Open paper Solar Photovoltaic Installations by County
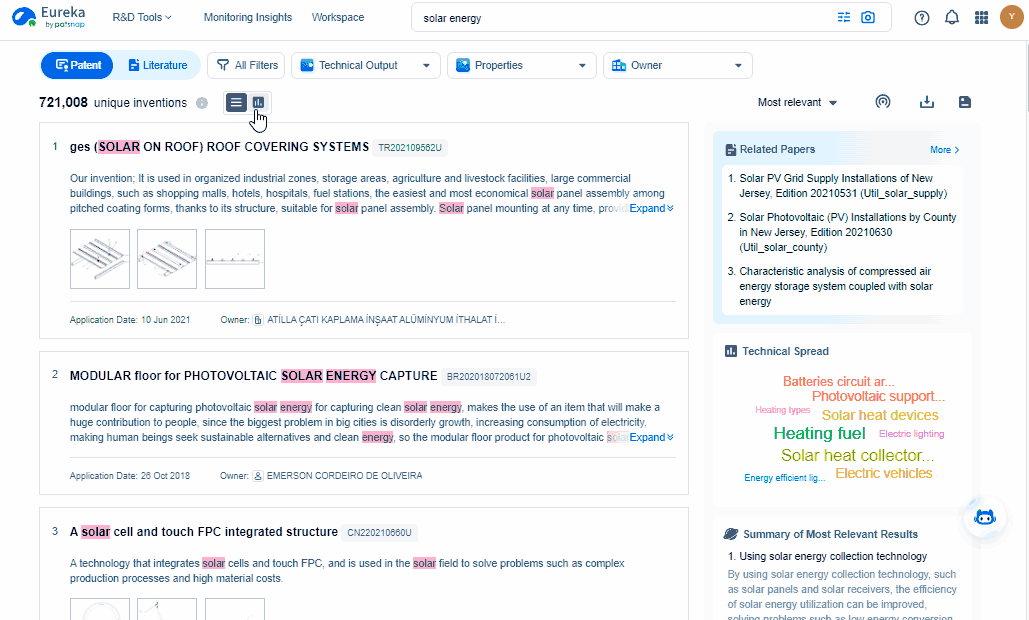This screenshot has width=1029, height=620. pos(847,232)
